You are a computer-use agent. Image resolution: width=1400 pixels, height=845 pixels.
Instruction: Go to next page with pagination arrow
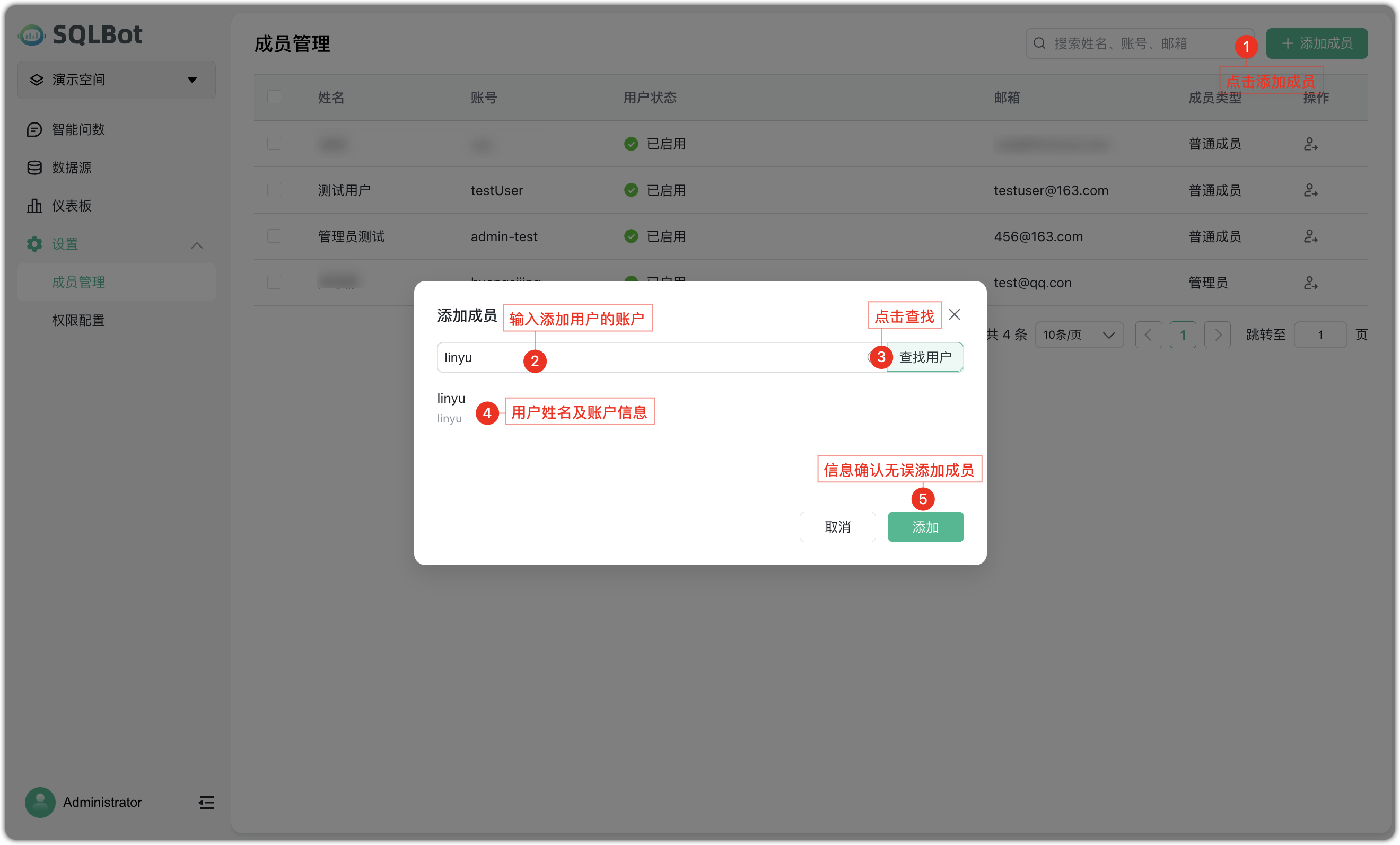(x=1218, y=335)
